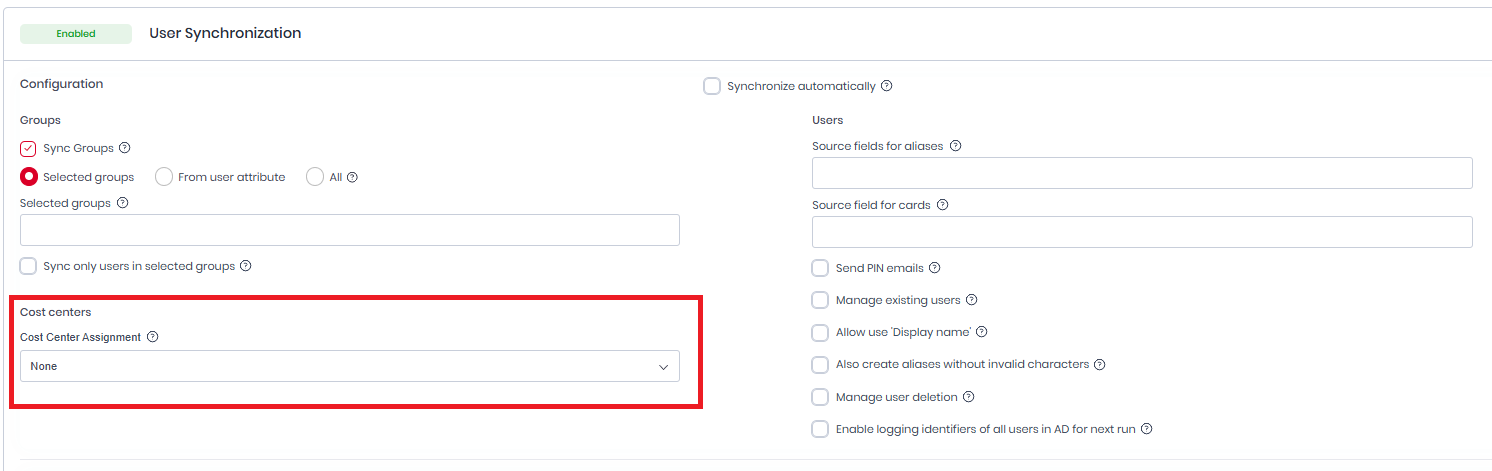Click help icon for Source fields for aliases

(x=955, y=146)
